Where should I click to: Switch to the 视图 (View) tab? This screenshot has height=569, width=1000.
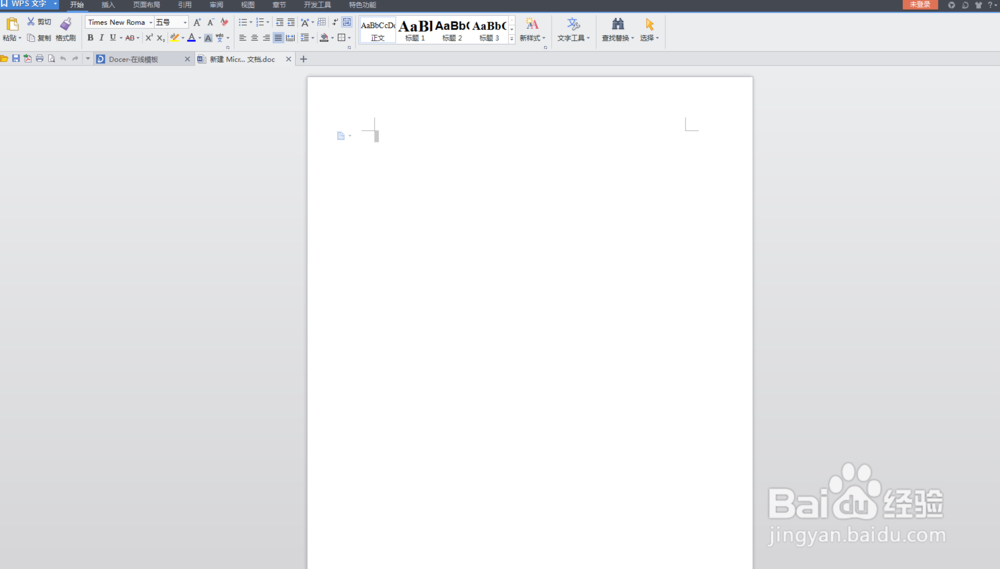[247, 4]
